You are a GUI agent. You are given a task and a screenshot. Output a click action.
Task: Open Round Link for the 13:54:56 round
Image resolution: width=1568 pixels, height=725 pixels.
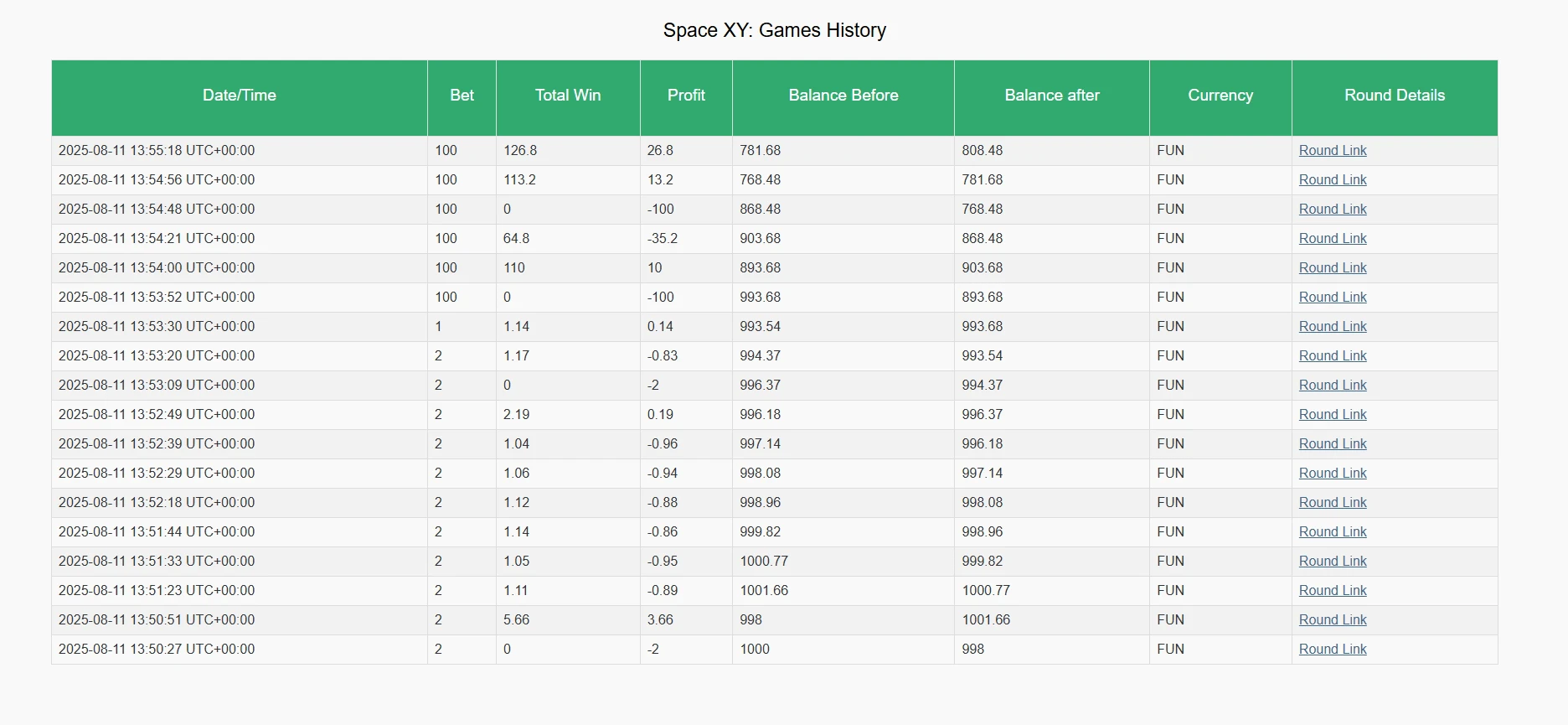(x=1333, y=180)
